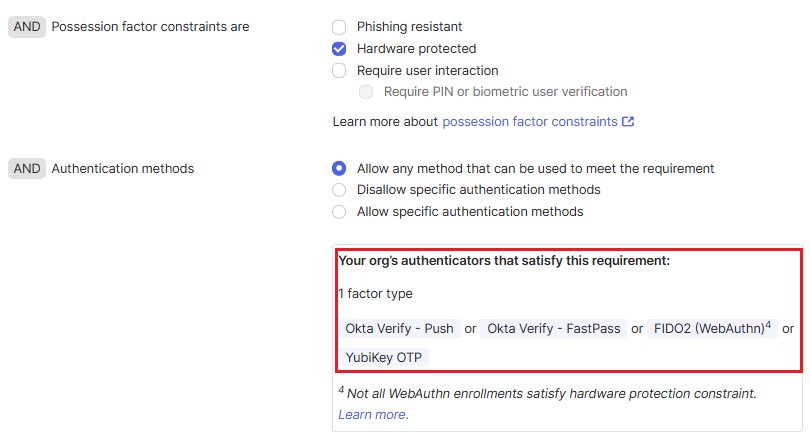Image resolution: width=810 pixels, height=437 pixels.
Task: Click the Authentication methods row label
Action: click(x=122, y=169)
